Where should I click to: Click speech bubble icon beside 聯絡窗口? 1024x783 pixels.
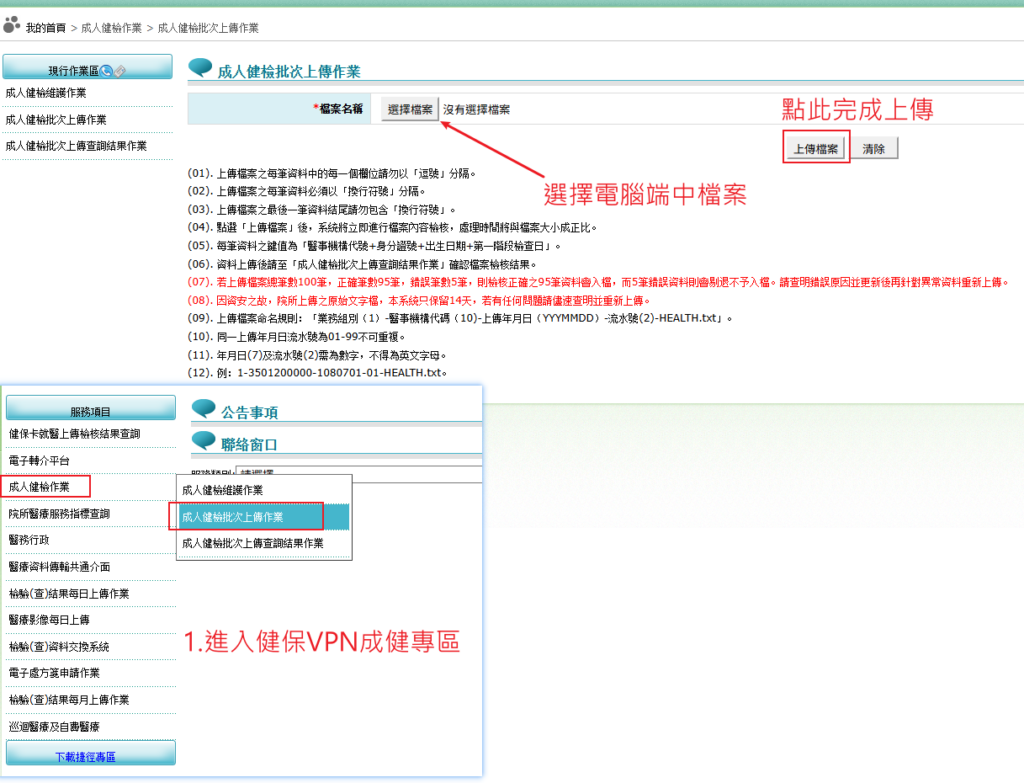[x=203, y=441]
